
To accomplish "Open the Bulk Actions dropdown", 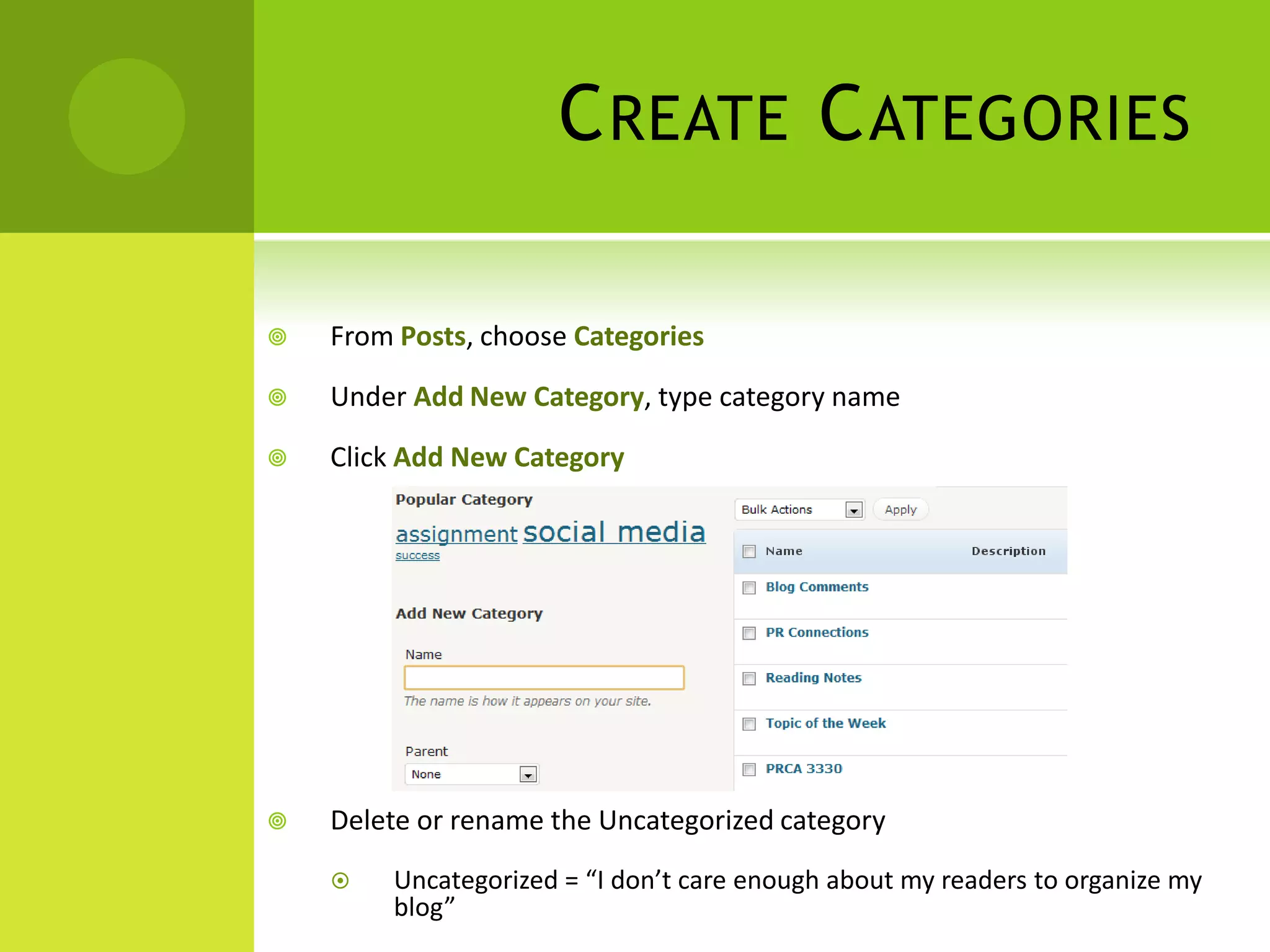I will [799, 509].
